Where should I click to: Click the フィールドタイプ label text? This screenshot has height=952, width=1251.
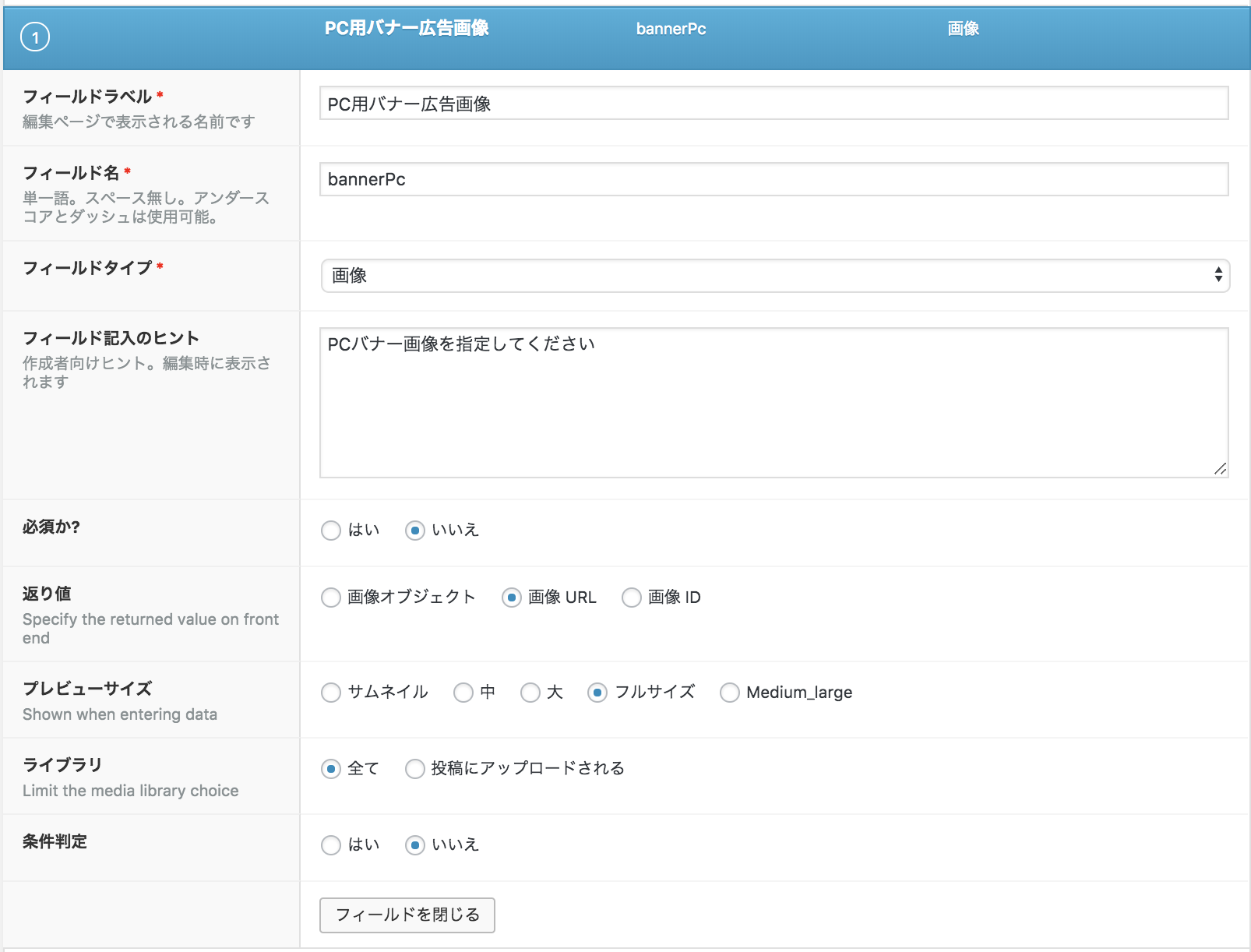pyautogui.click(x=87, y=268)
